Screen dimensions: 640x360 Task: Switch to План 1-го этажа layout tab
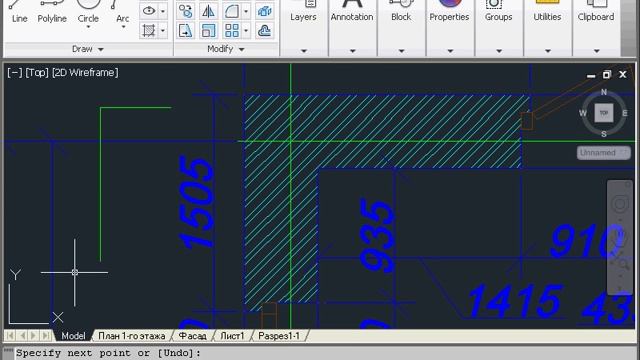[x=132, y=336]
